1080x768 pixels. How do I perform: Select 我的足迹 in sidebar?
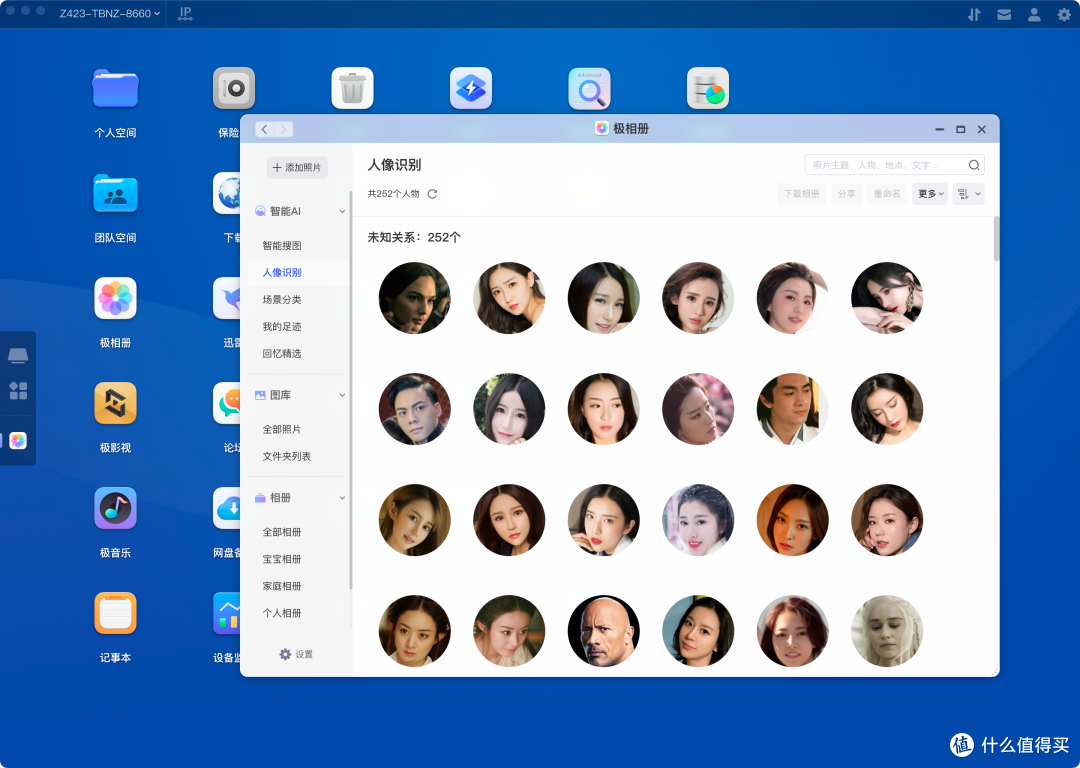pos(282,326)
